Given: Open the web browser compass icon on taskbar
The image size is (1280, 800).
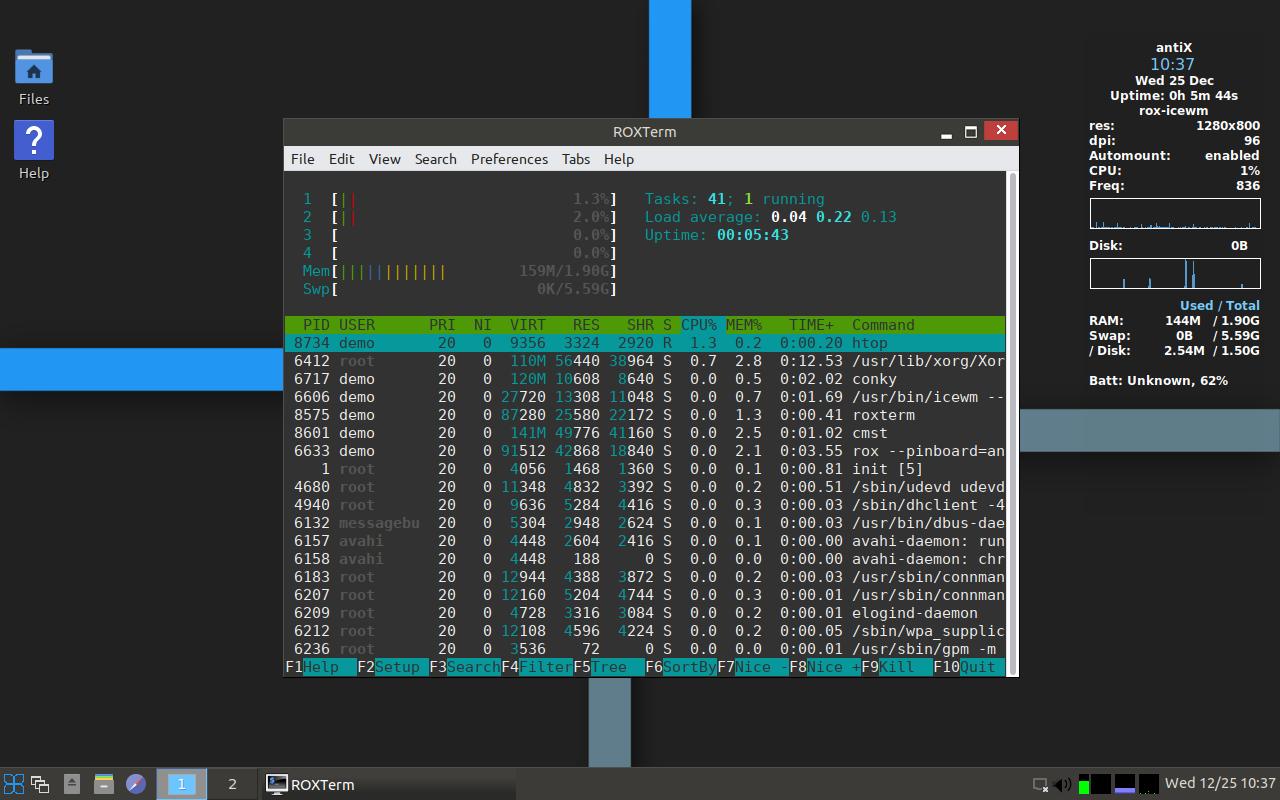Looking at the screenshot, I should tap(135, 784).
